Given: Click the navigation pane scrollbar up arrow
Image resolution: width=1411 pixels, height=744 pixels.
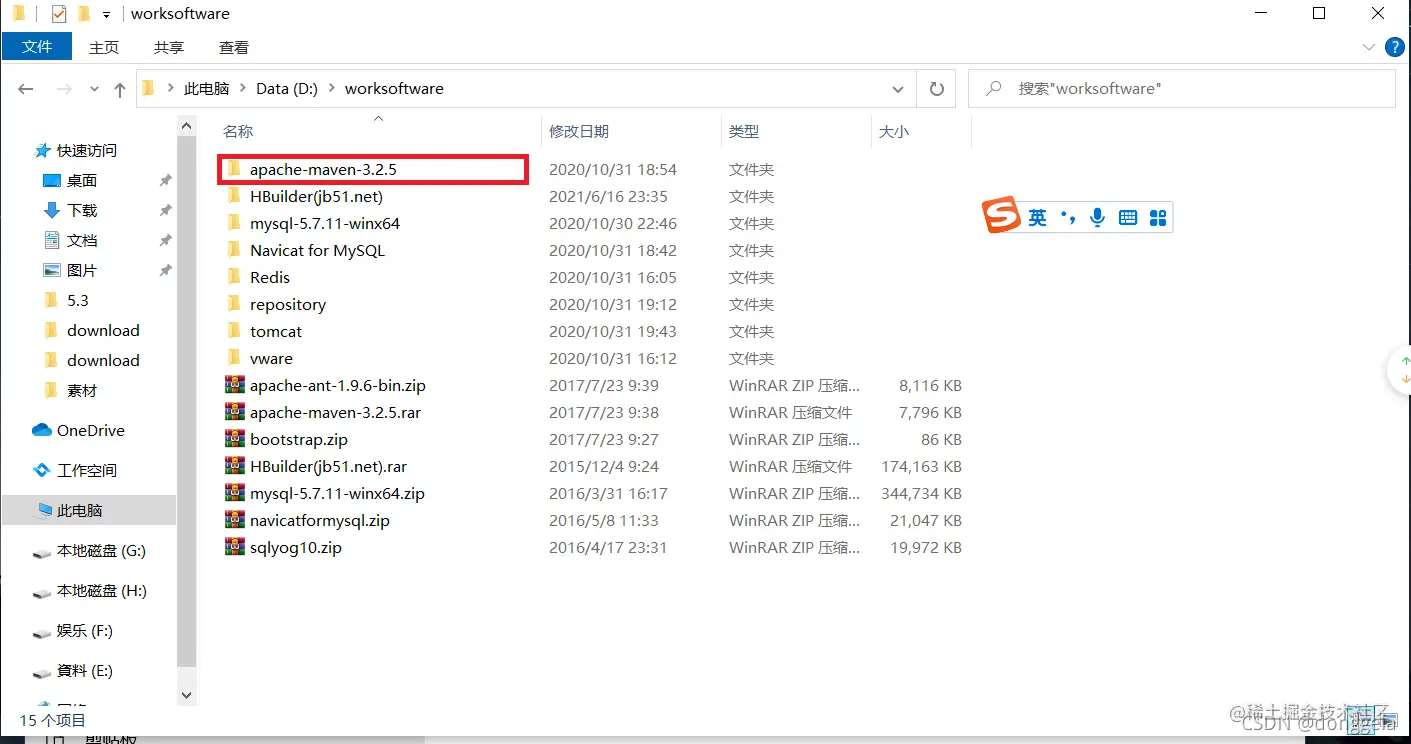Looking at the screenshot, I should point(186,126).
